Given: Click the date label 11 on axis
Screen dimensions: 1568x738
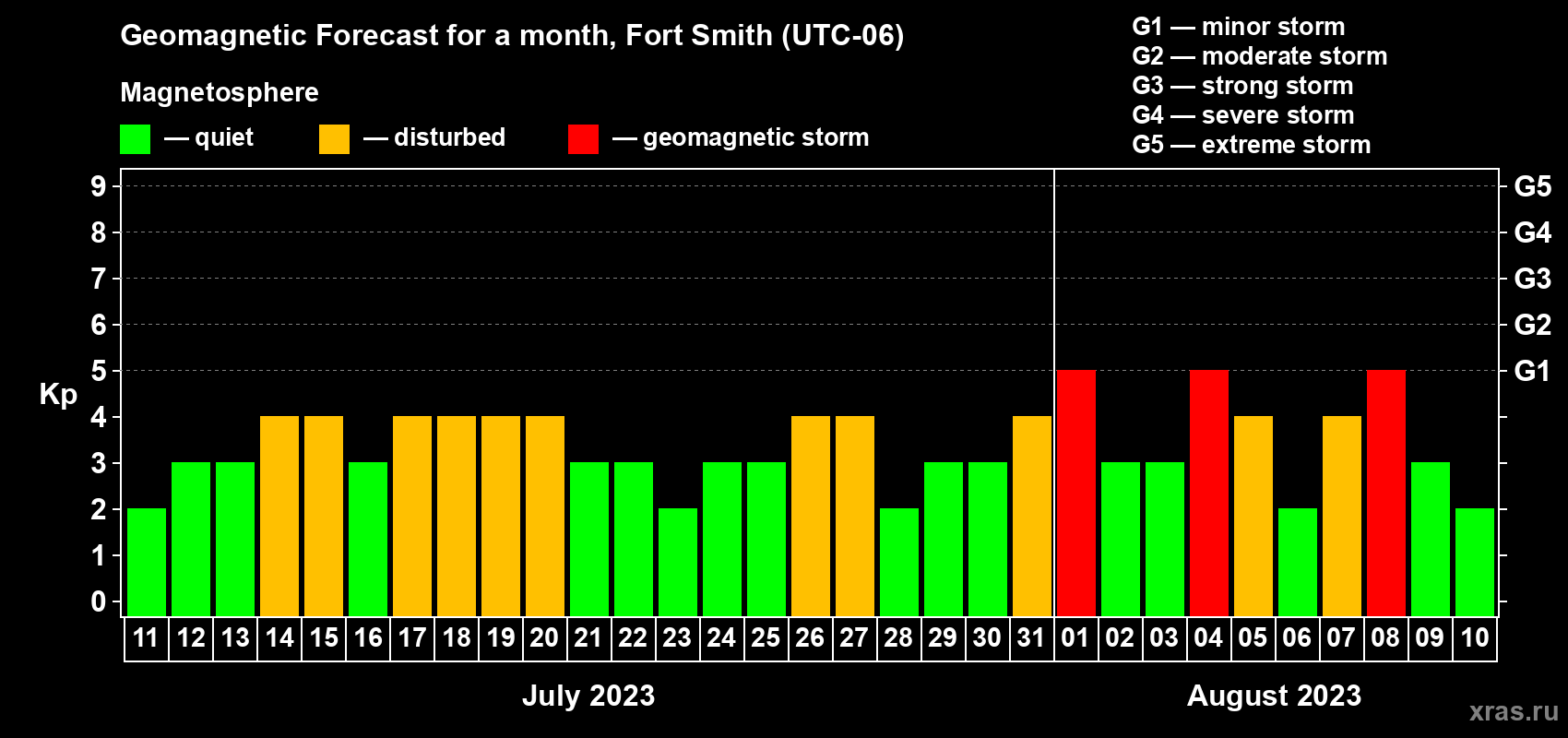Looking at the screenshot, I should pyautogui.click(x=147, y=638).
